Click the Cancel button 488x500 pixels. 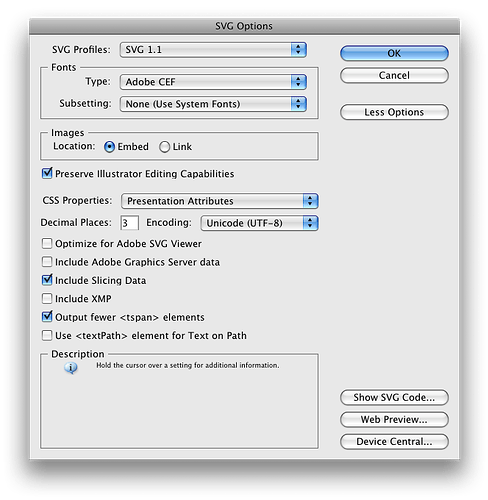[x=394, y=75]
